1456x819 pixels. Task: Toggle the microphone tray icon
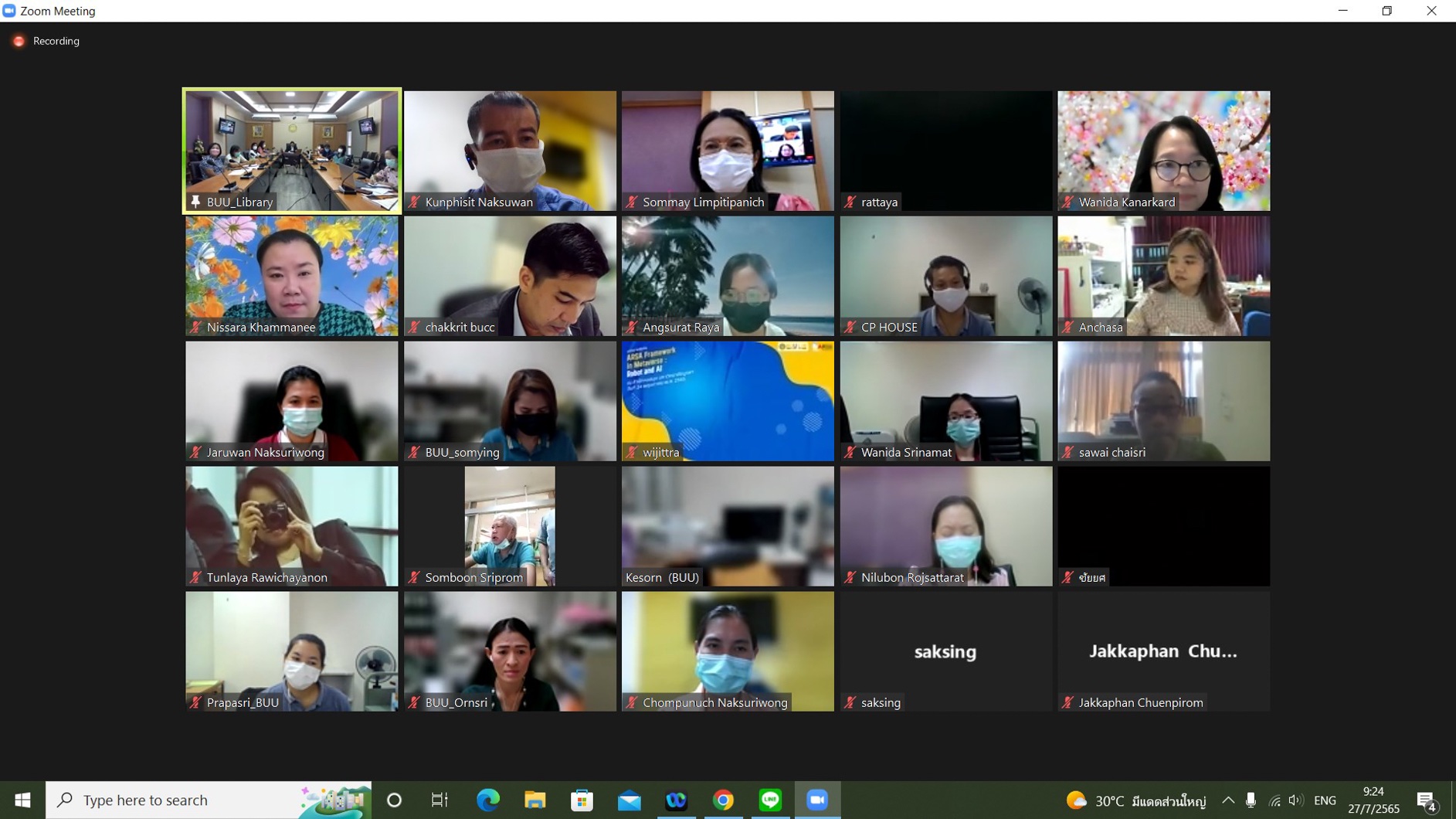click(x=1251, y=800)
